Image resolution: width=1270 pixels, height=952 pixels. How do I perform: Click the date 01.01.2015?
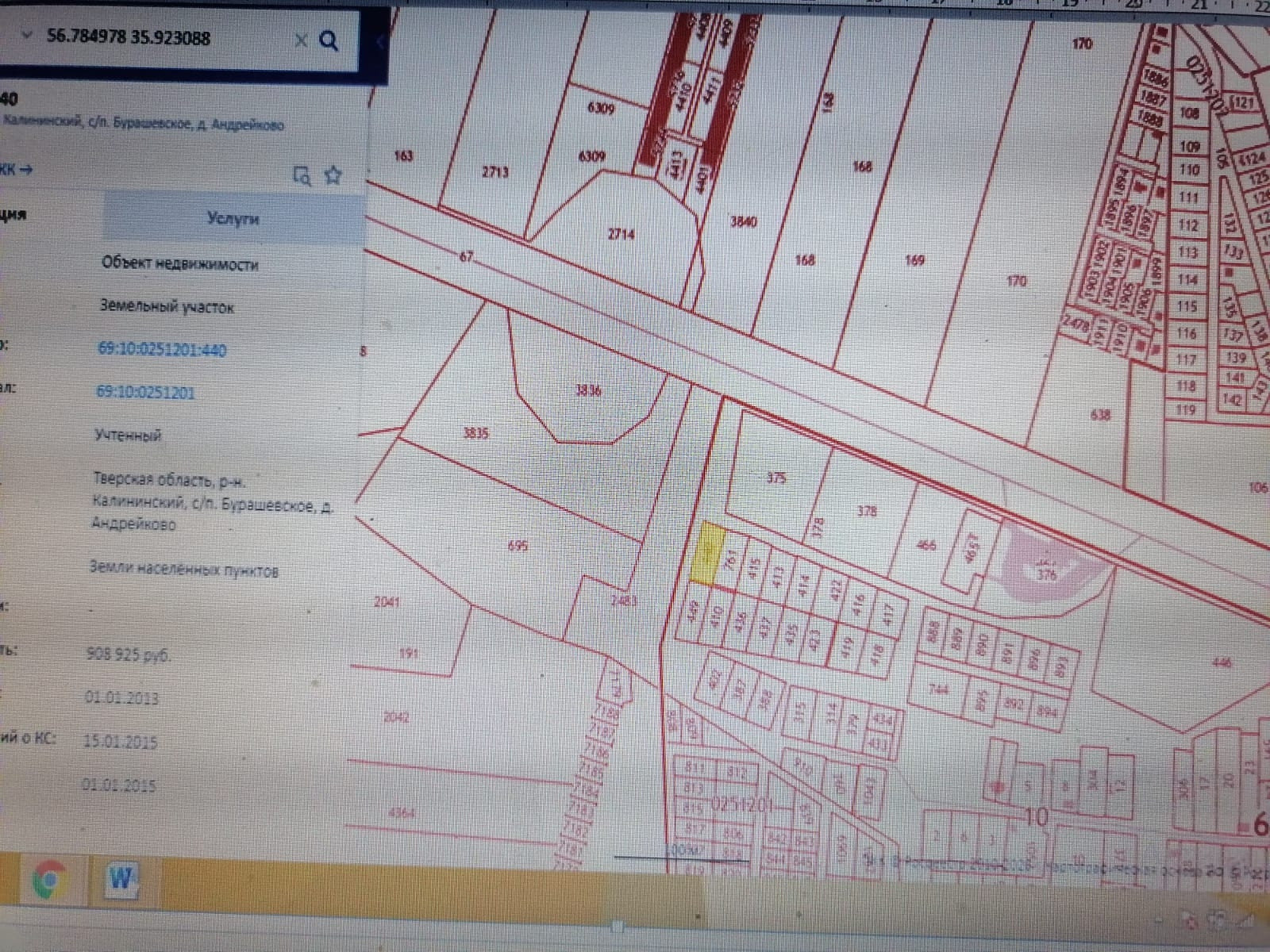point(119,785)
